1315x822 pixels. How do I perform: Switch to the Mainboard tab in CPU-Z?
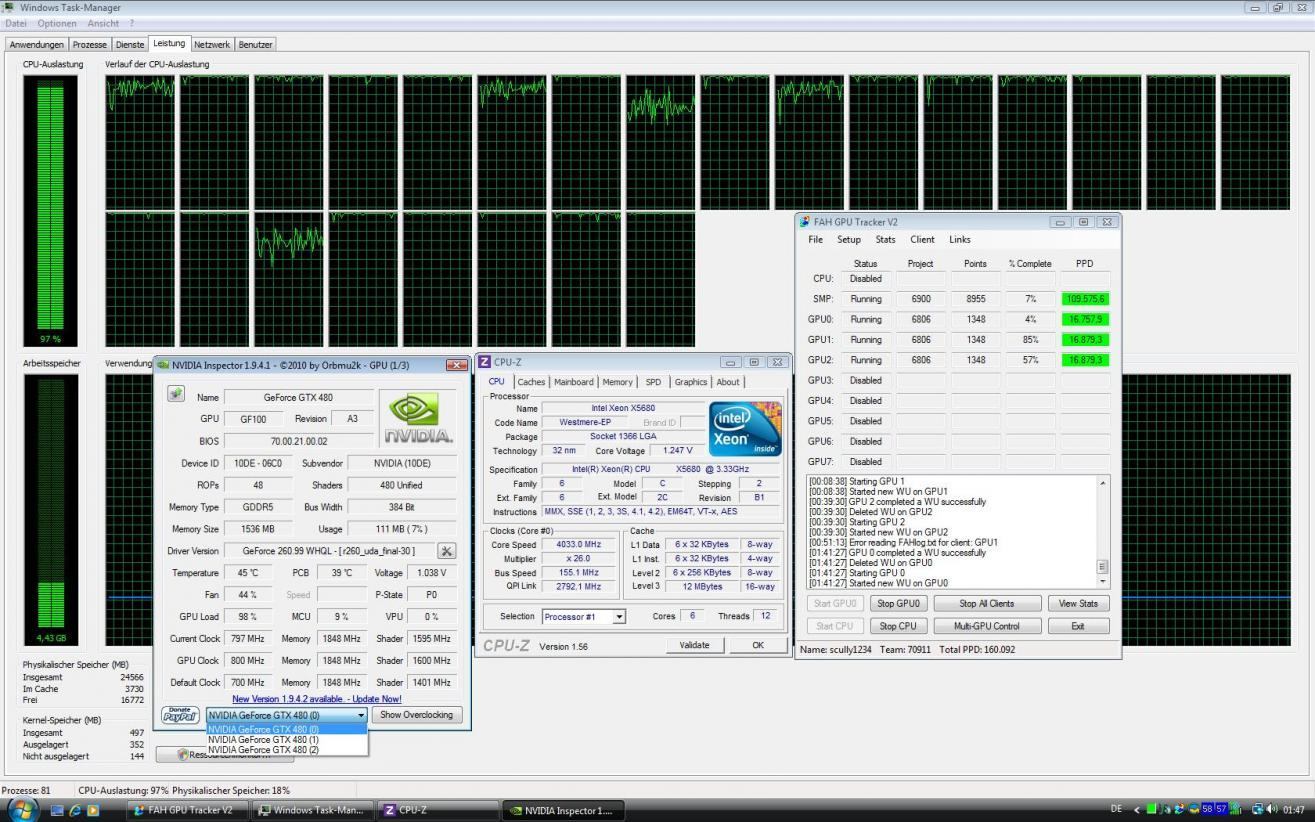click(574, 382)
